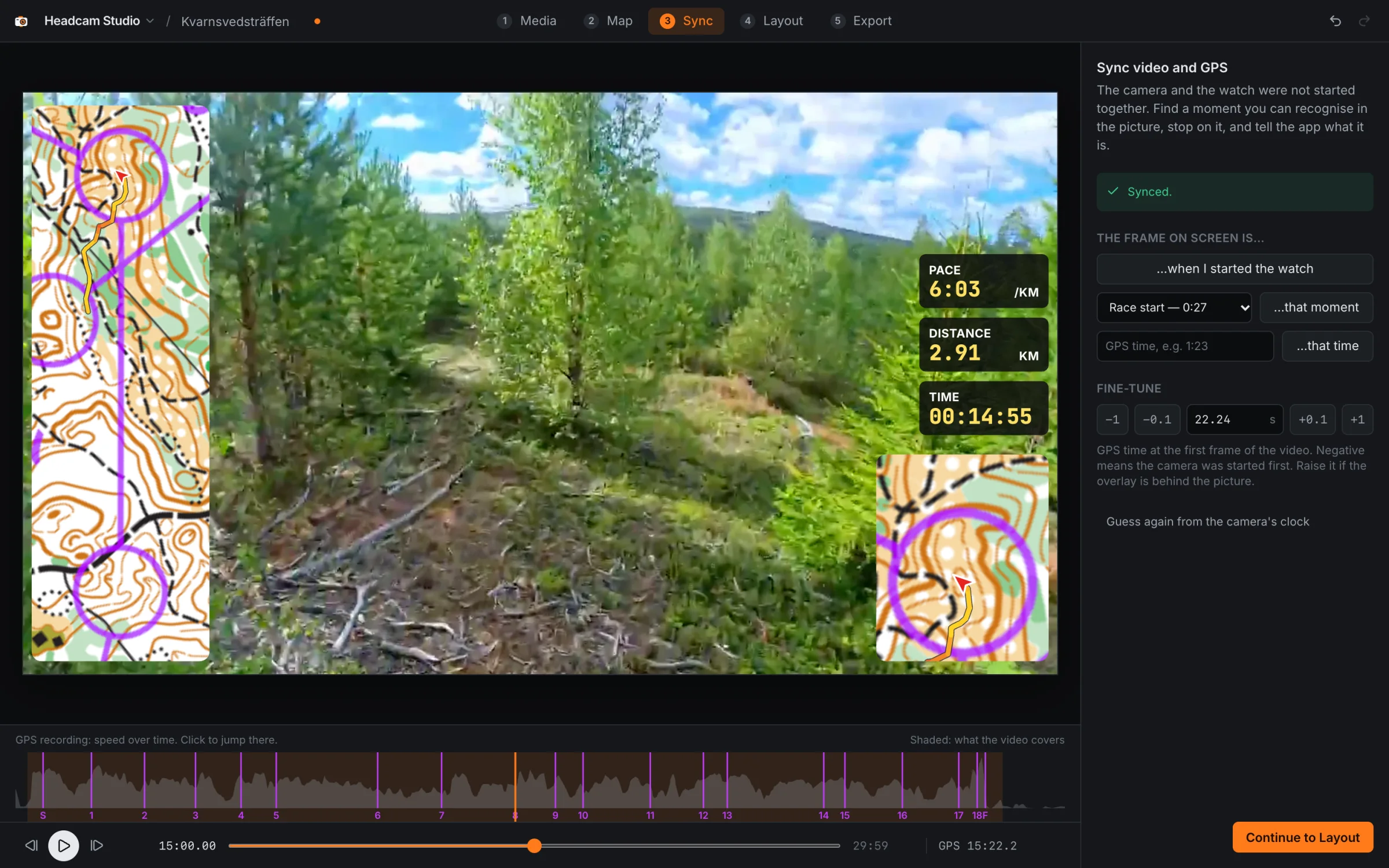Focus the GPS time input field
Screen dimensions: 1389x868
(1185, 346)
